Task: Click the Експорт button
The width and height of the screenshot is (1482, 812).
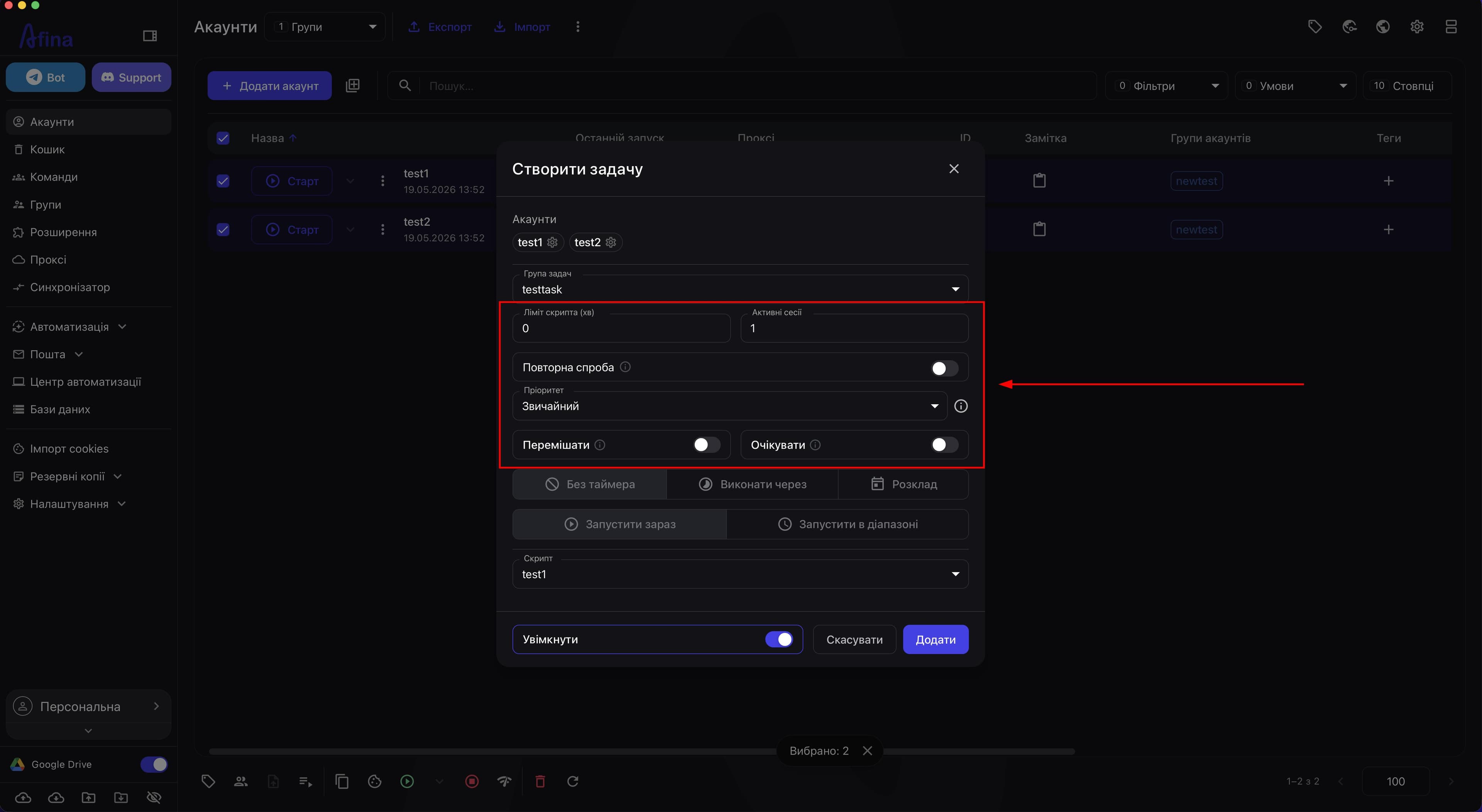Action: pyautogui.click(x=440, y=27)
